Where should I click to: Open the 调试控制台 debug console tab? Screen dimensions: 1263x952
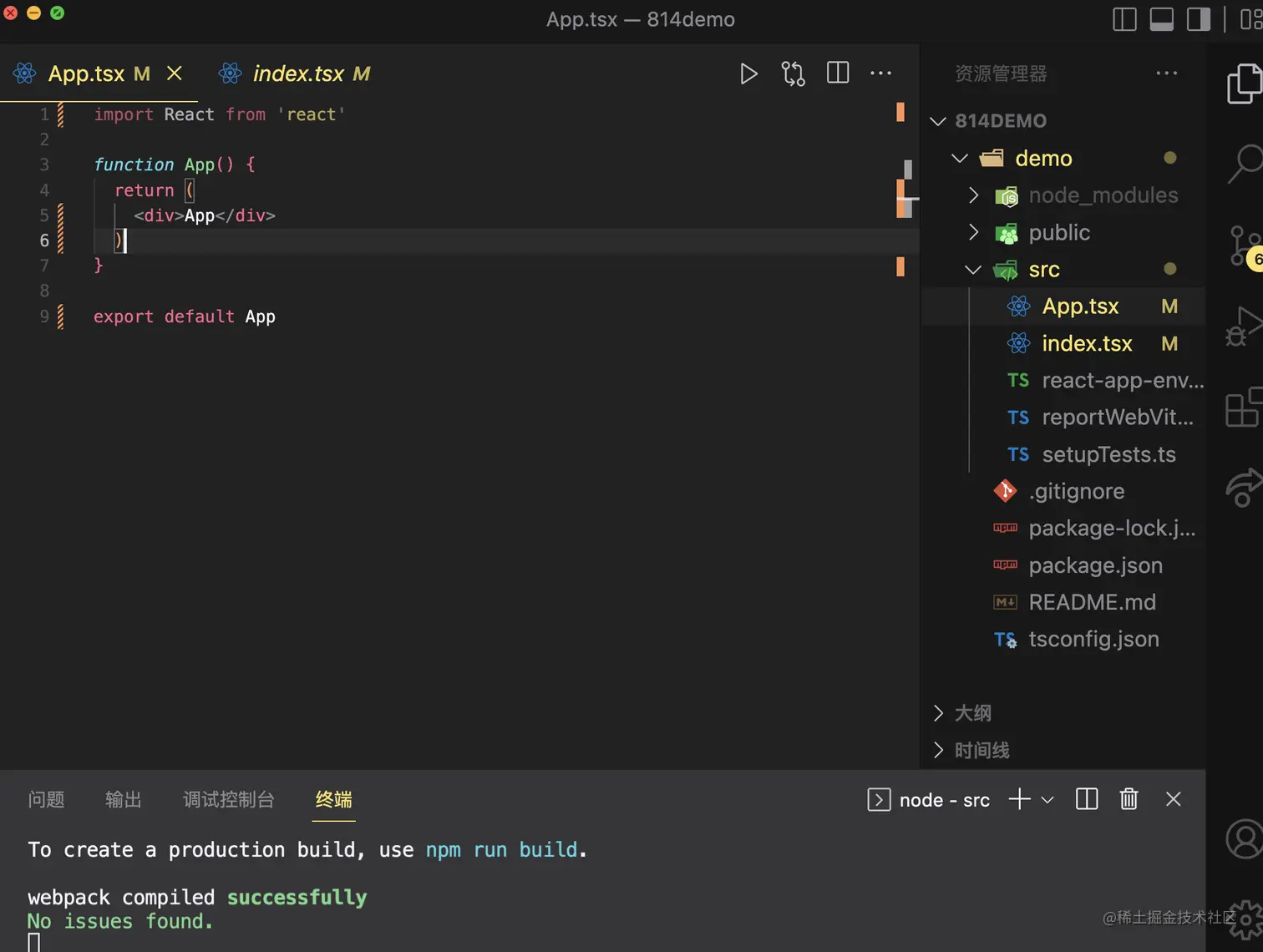229,800
